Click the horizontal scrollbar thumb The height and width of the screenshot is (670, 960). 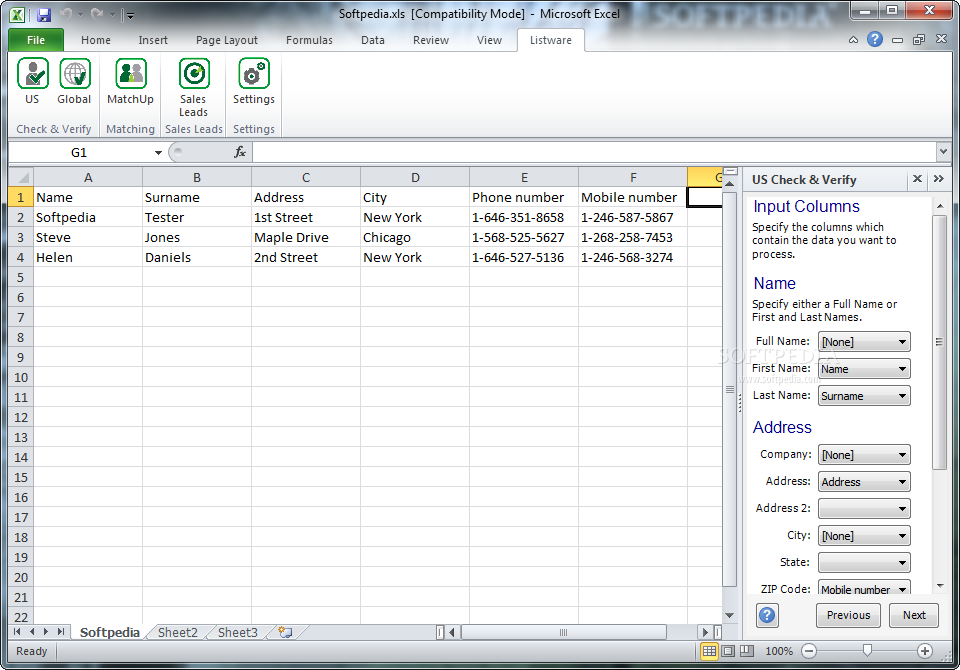[563, 632]
